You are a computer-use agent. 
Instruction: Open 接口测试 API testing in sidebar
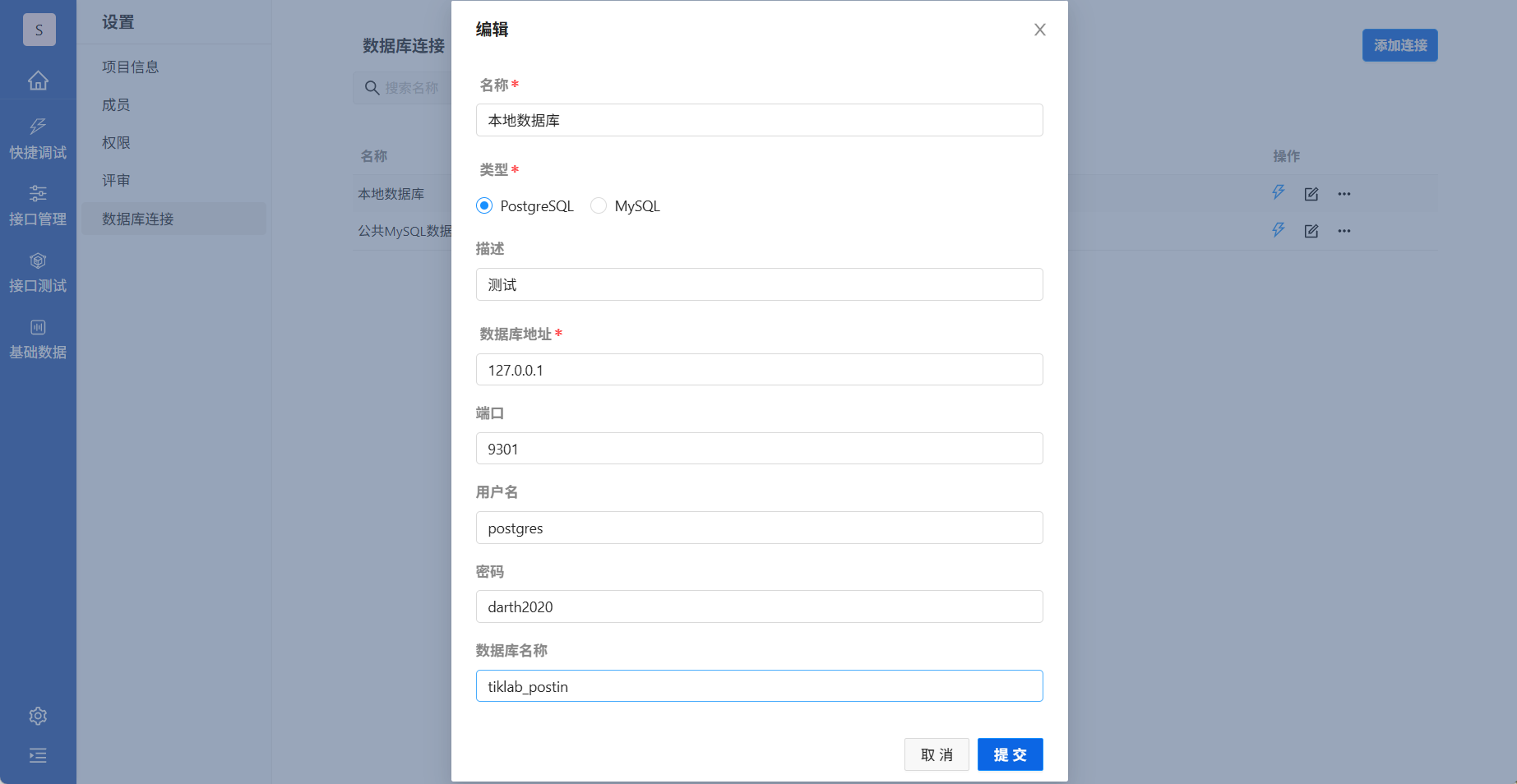pos(38,272)
